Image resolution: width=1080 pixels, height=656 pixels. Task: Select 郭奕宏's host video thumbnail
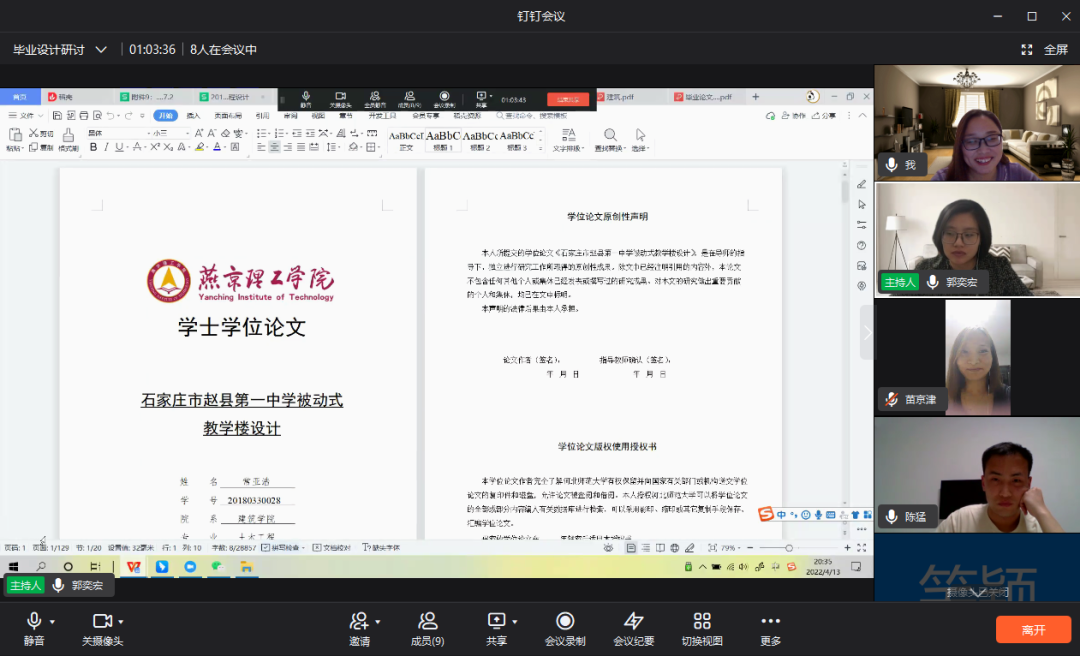(x=976, y=239)
